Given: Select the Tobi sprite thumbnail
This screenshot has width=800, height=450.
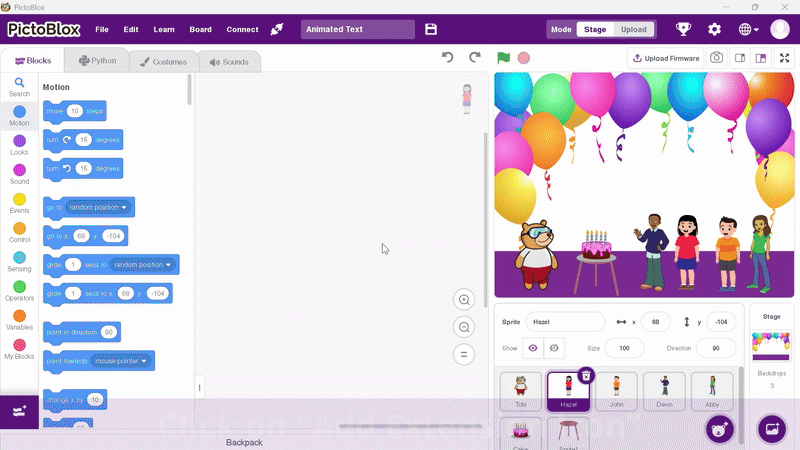Looking at the screenshot, I should (x=520, y=391).
